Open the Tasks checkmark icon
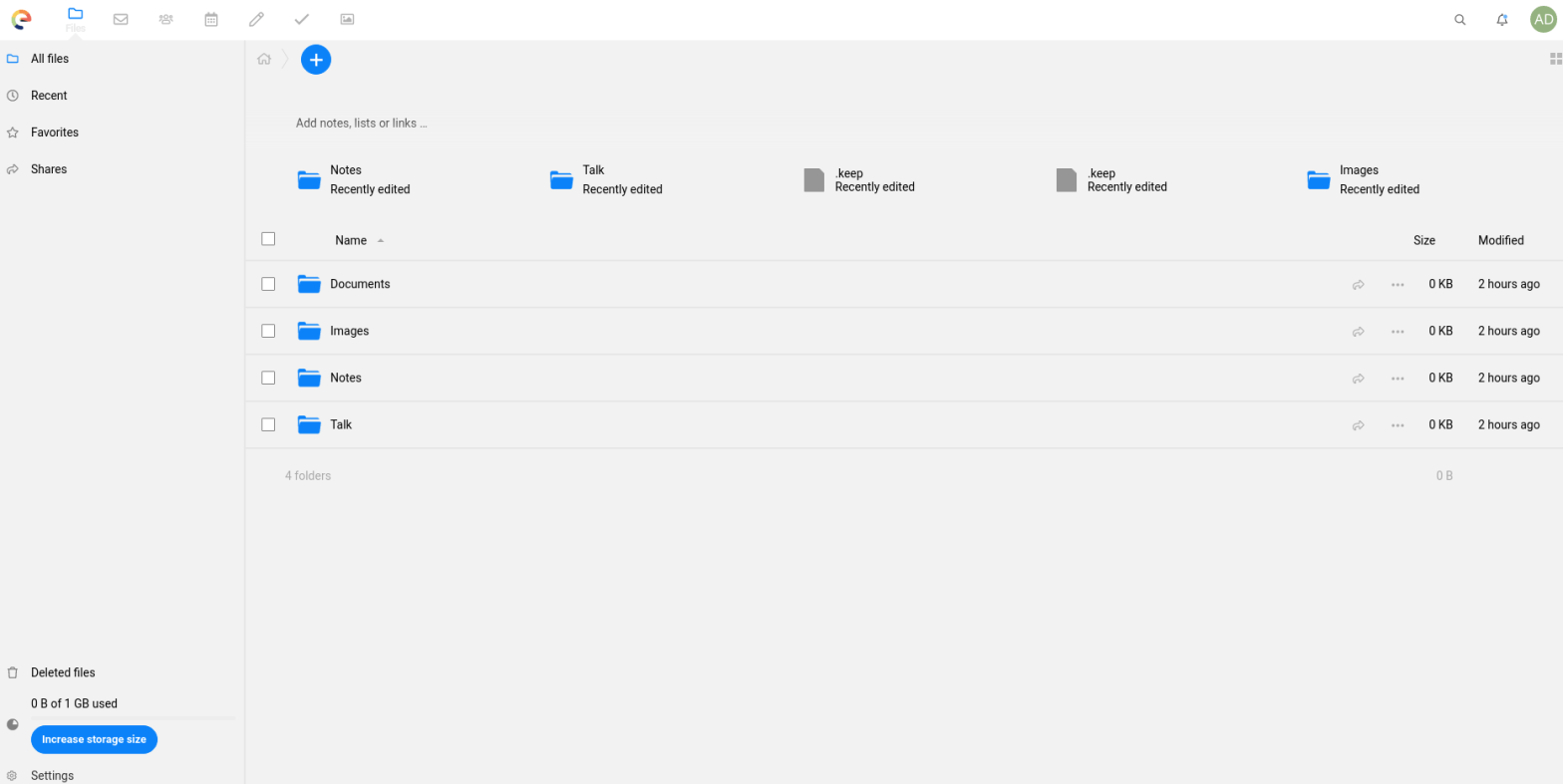The width and height of the screenshot is (1563, 784). tap(301, 19)
